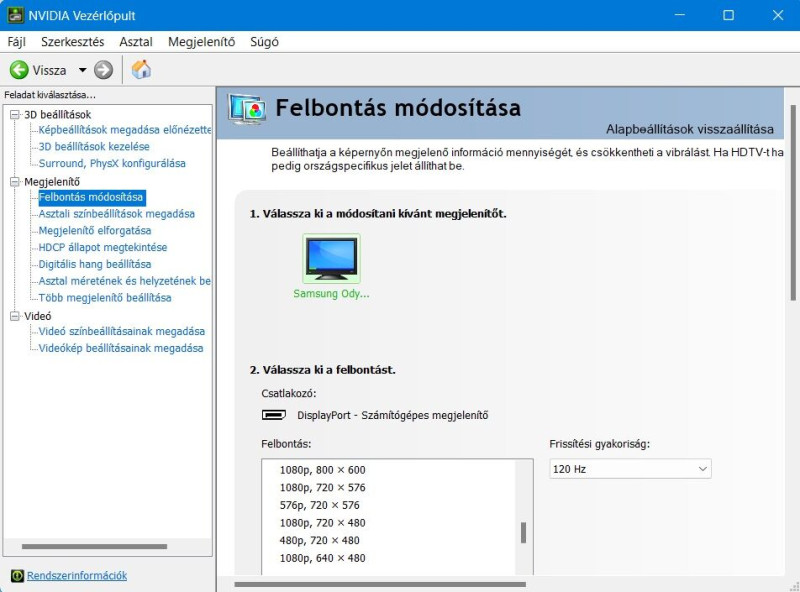
Task: Open HDCP állapot megtekintése
Action: click(x=103, y=248)
